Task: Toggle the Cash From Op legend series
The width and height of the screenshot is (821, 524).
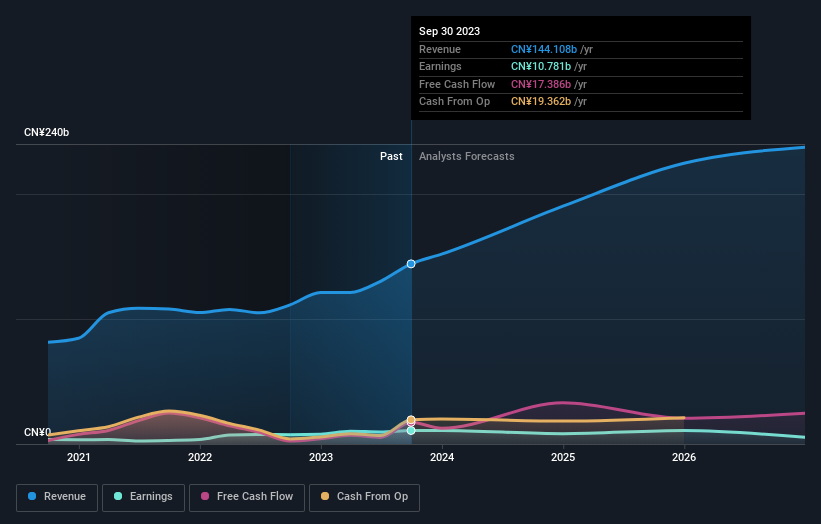Action: click(364, 497)
